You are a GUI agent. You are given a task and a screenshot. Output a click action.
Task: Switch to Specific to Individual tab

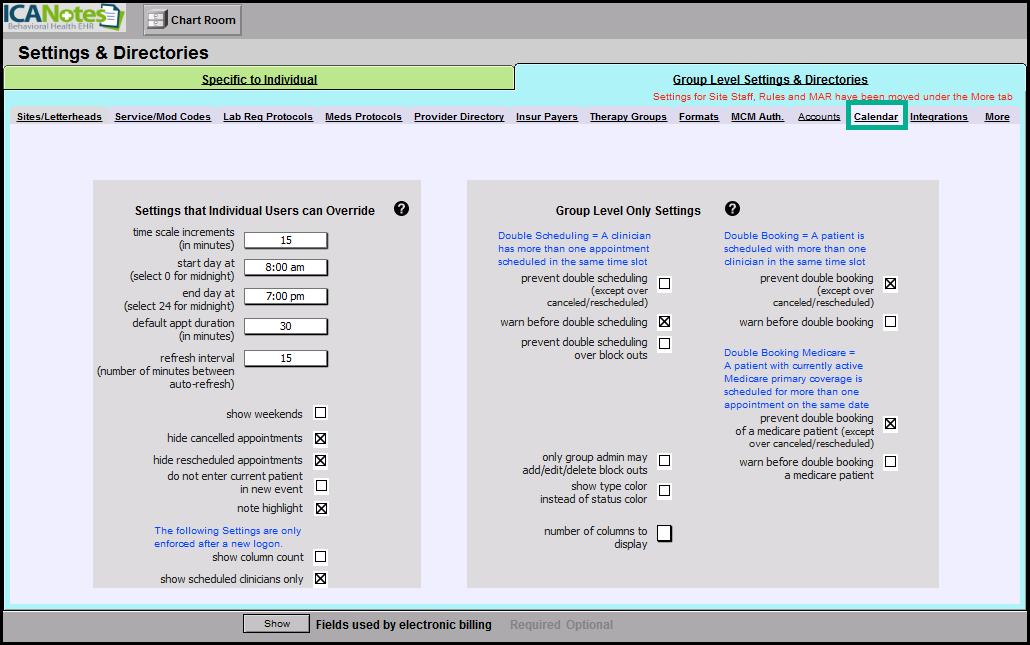click(x=259, y=79)
